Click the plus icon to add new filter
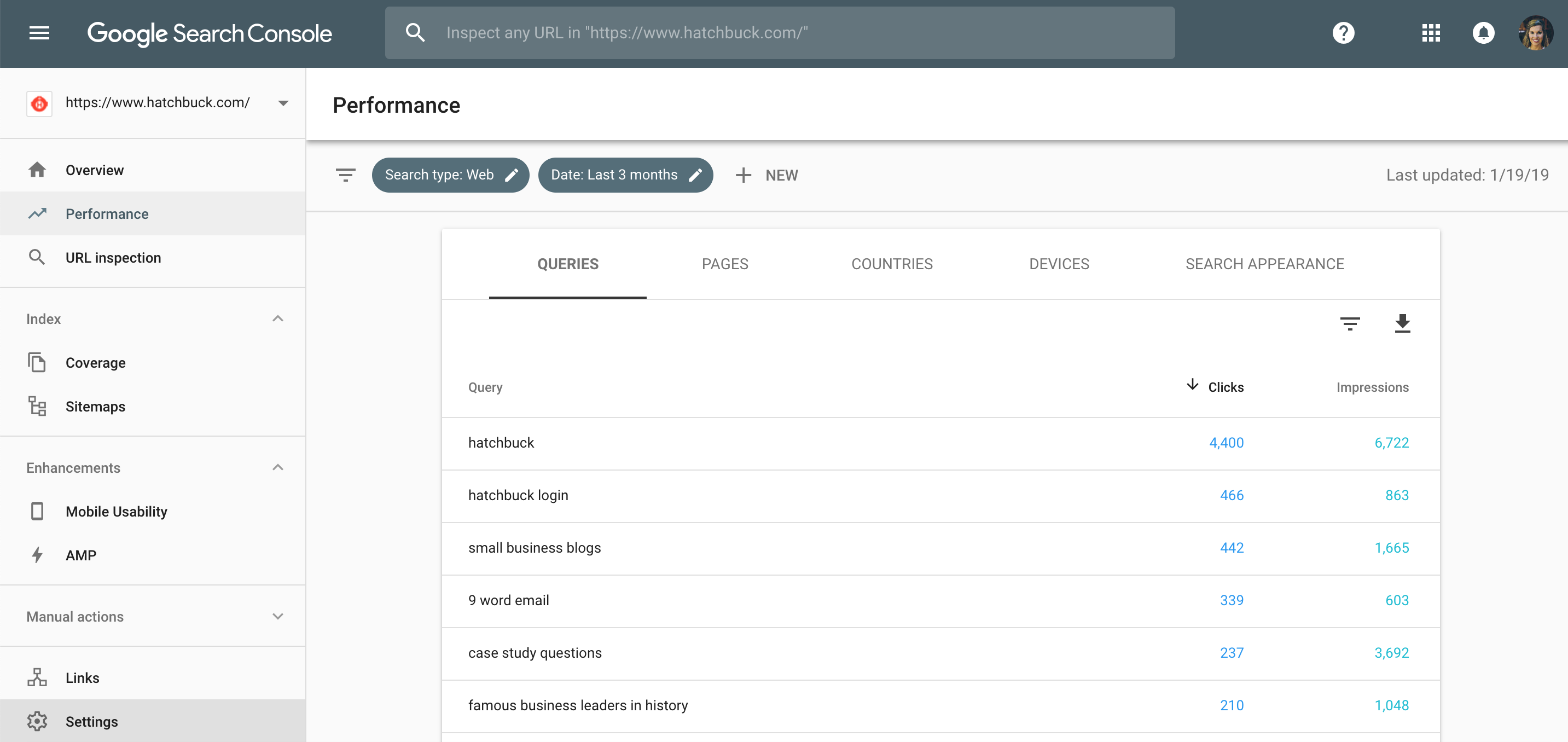This screenshot has width=1568, height=742. [x=742, y=175]
